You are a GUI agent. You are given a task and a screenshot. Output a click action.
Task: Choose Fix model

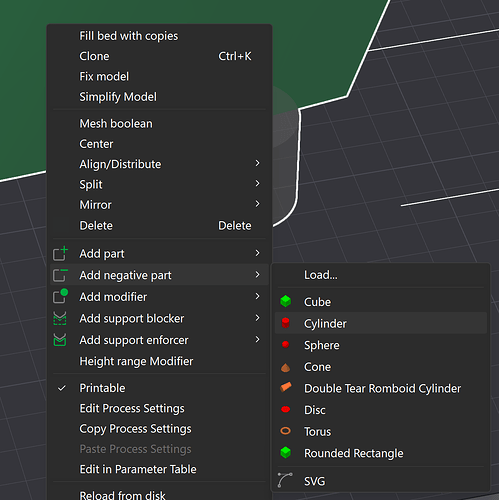tap(104, 76)
